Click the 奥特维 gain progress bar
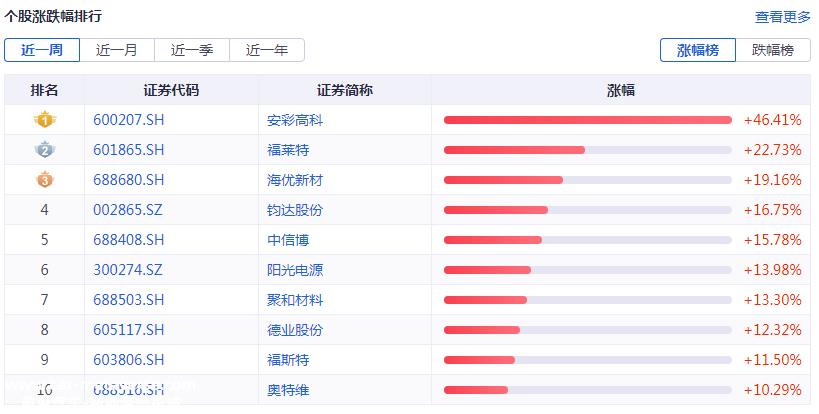Image resolution: width=819 pixels, height=414 pixels. 588,390
